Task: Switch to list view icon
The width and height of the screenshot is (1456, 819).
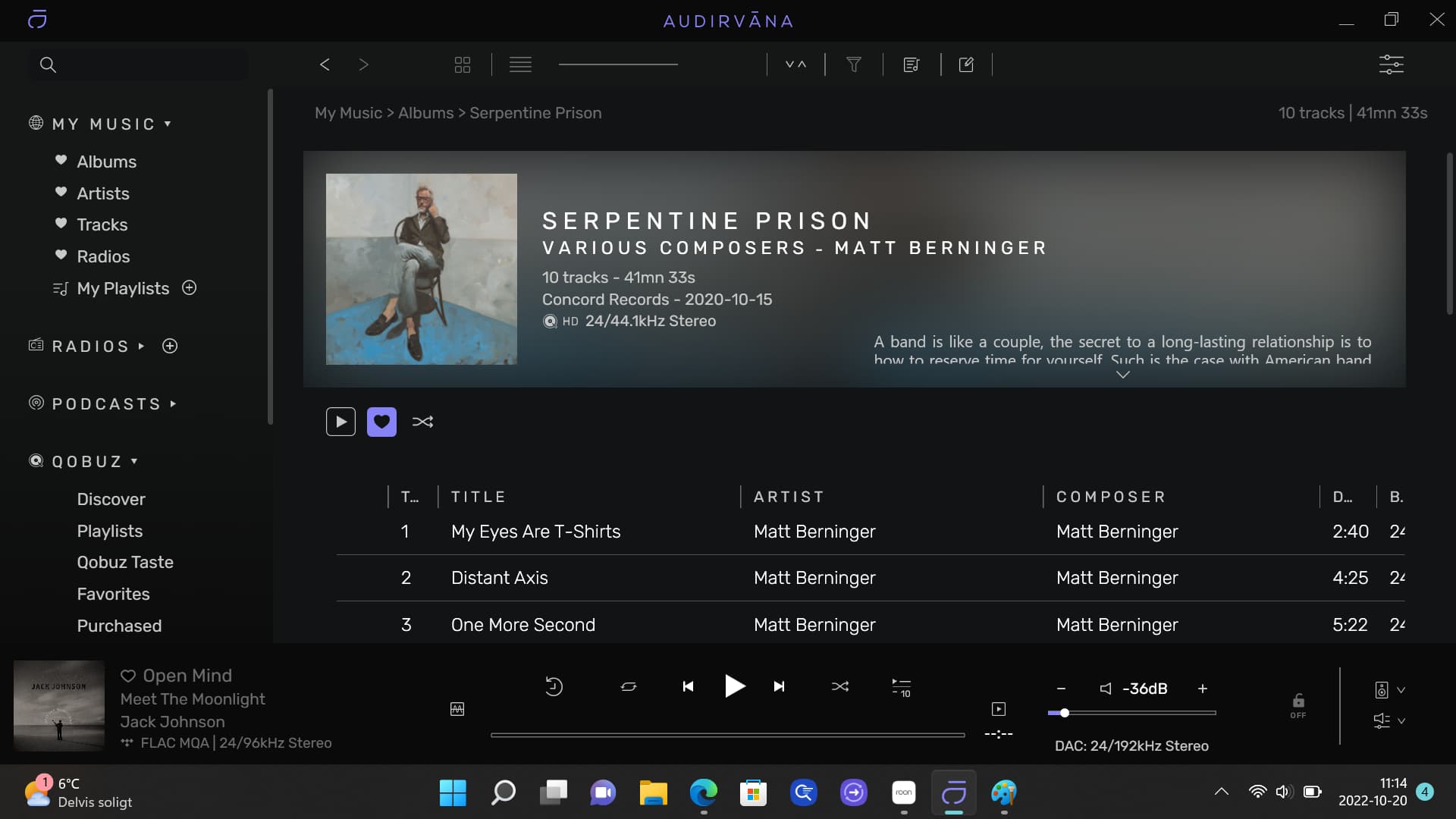Action: coord(520,65)
